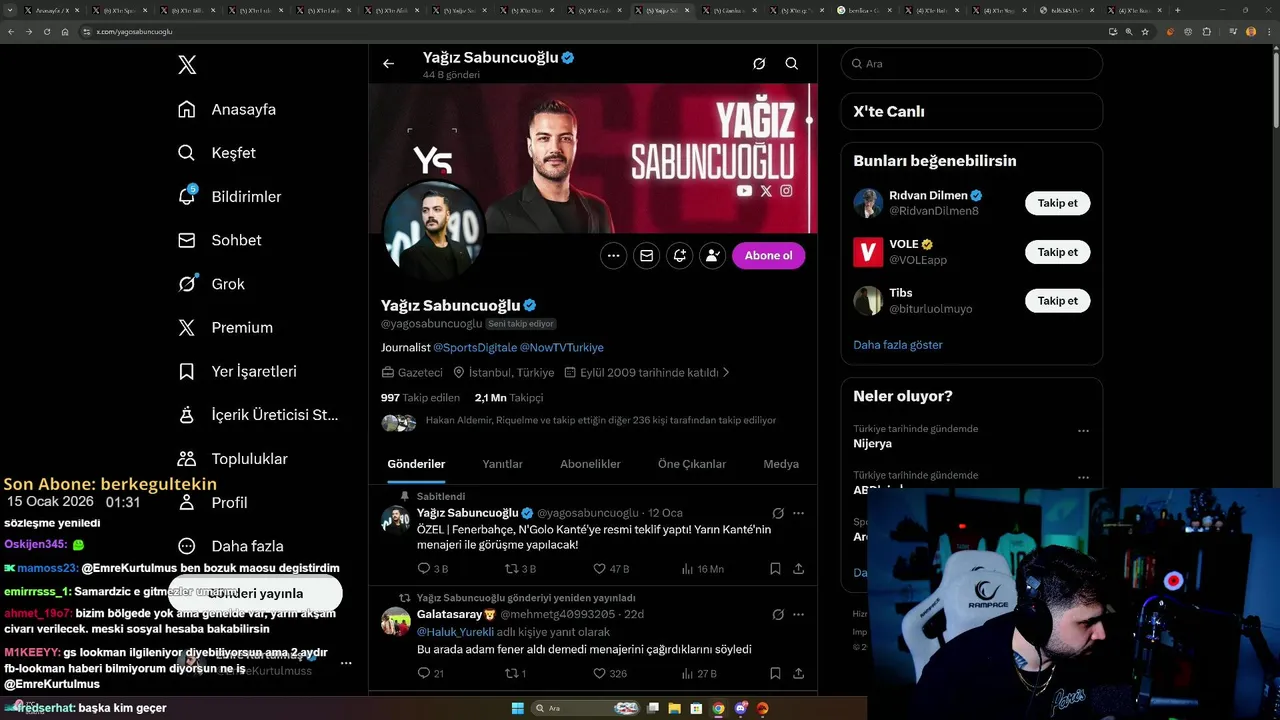1280x720 pixels.
Task: Reload the page in browser
Action: (46, 32)
